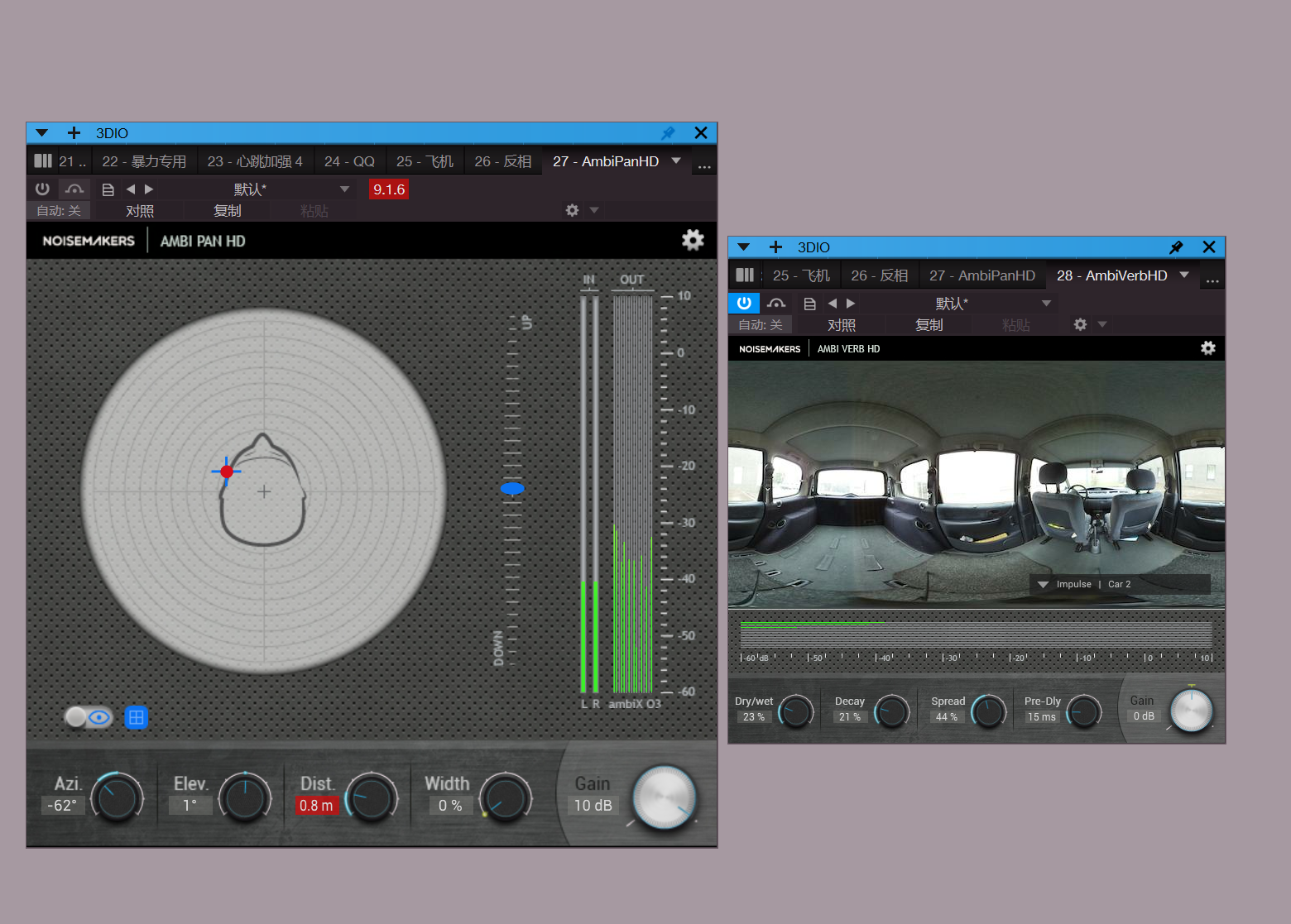Click the red 9.1.6 channel layout button

tap(389, 189)
